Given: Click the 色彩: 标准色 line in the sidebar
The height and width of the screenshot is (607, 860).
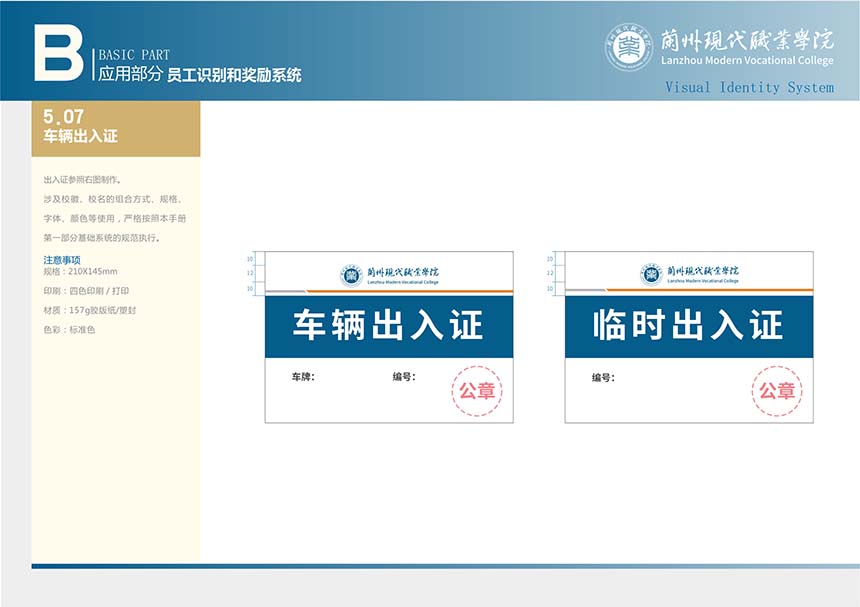Looking at the screenshot, I should tap(69, 330).
